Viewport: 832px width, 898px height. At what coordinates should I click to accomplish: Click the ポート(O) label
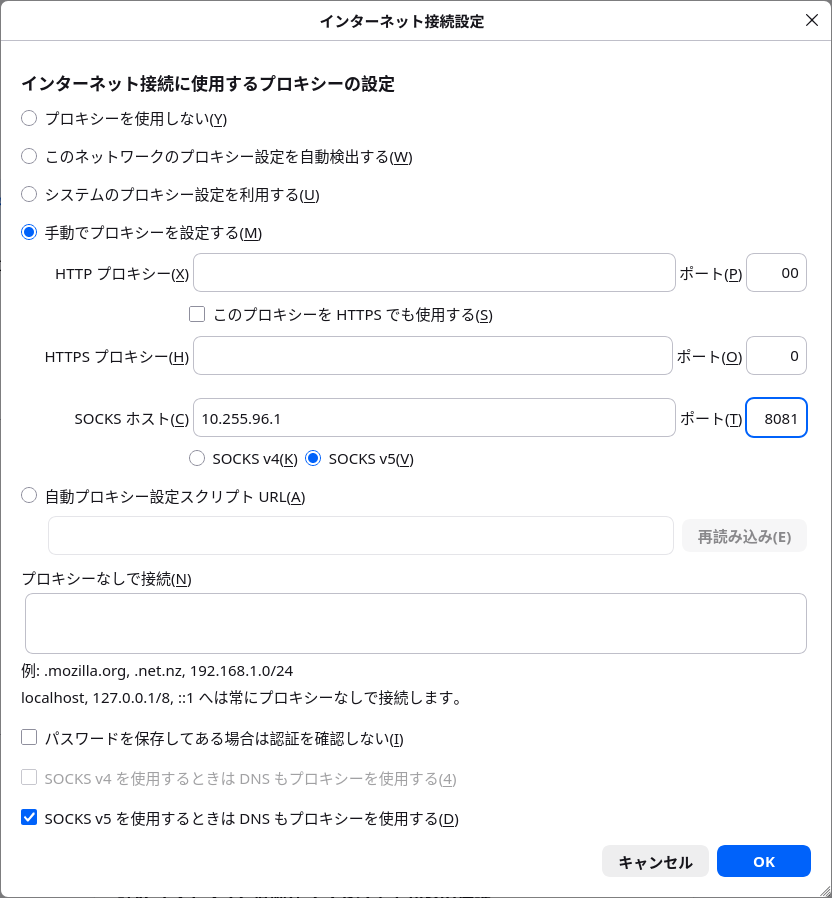click(x=709, y=357)
